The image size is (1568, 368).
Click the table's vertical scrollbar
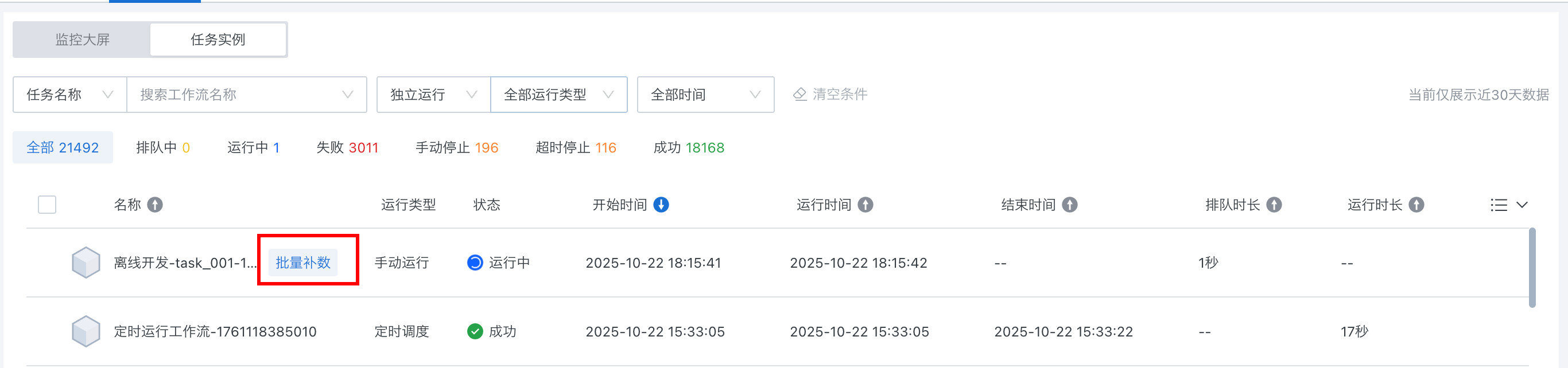1531,268
